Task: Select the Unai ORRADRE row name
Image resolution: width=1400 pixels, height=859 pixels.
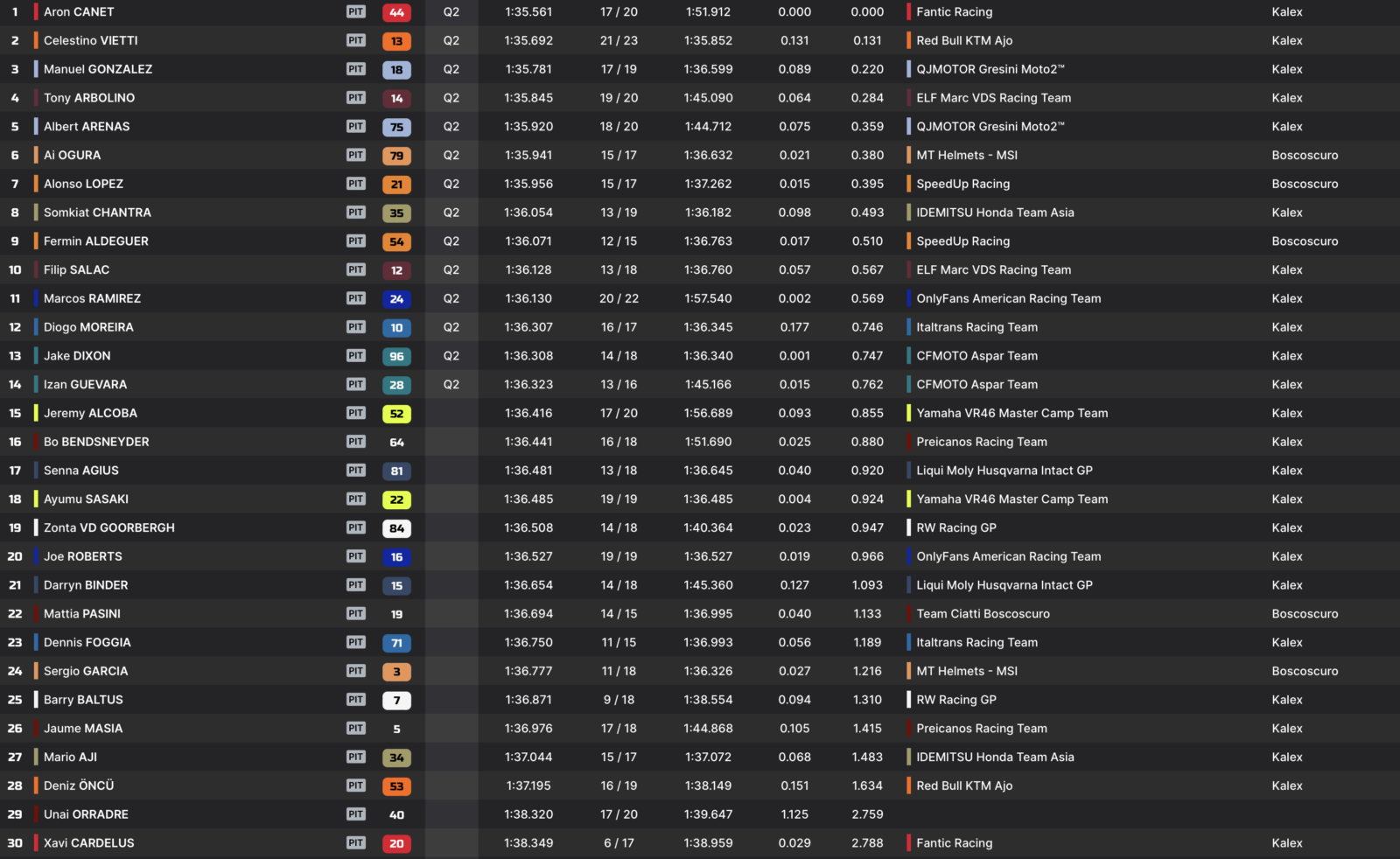Action: tap(86, 814)
